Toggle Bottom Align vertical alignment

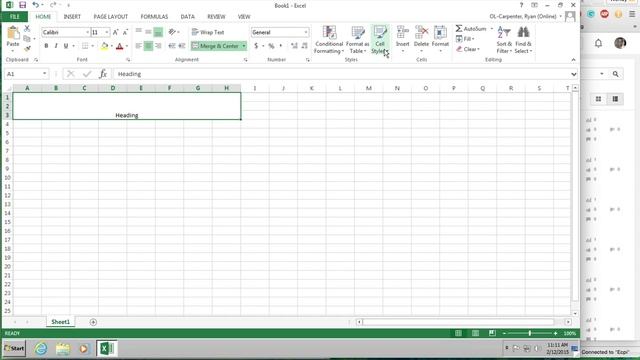158,32
